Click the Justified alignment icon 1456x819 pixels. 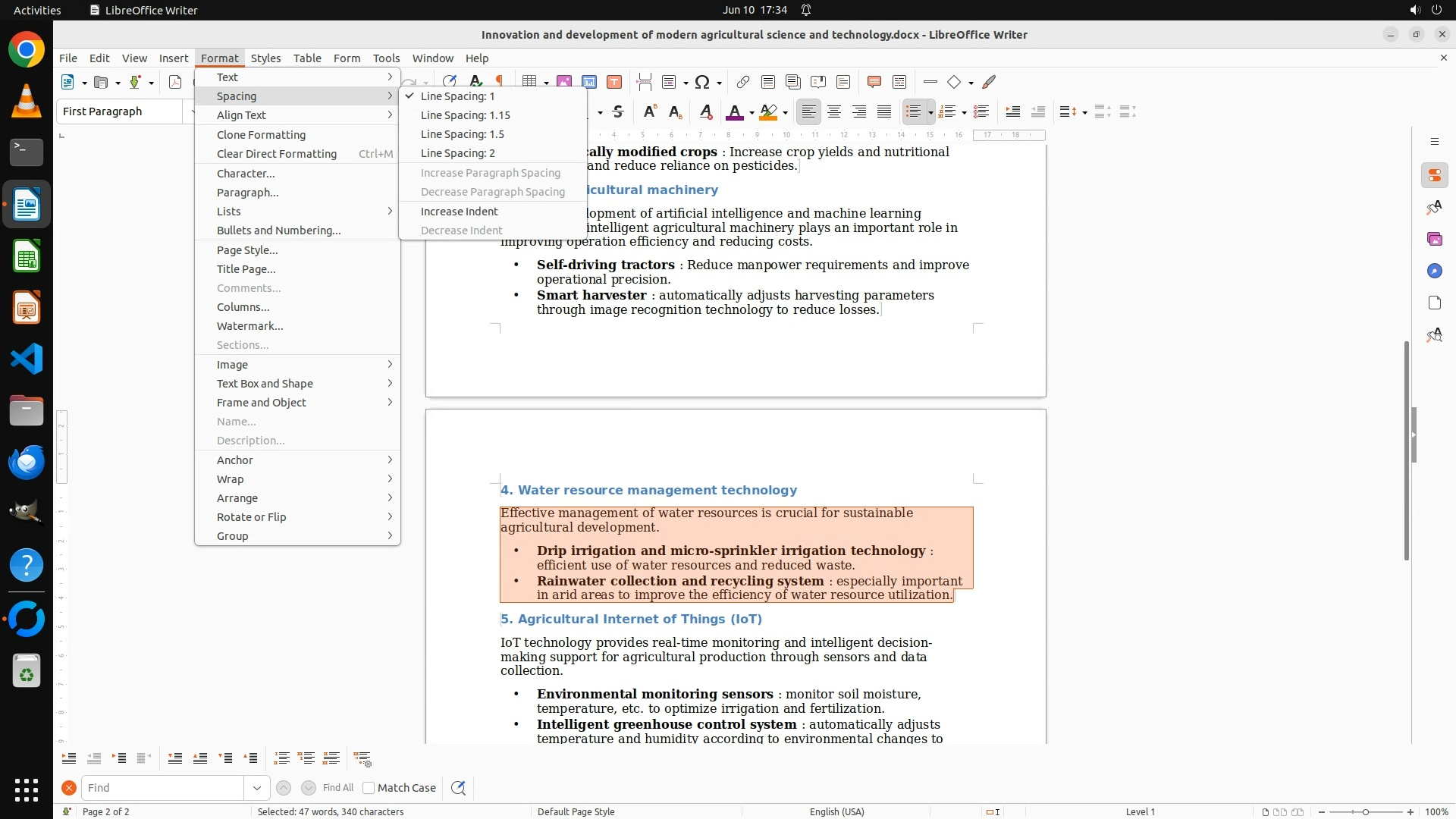pos(884,112)
